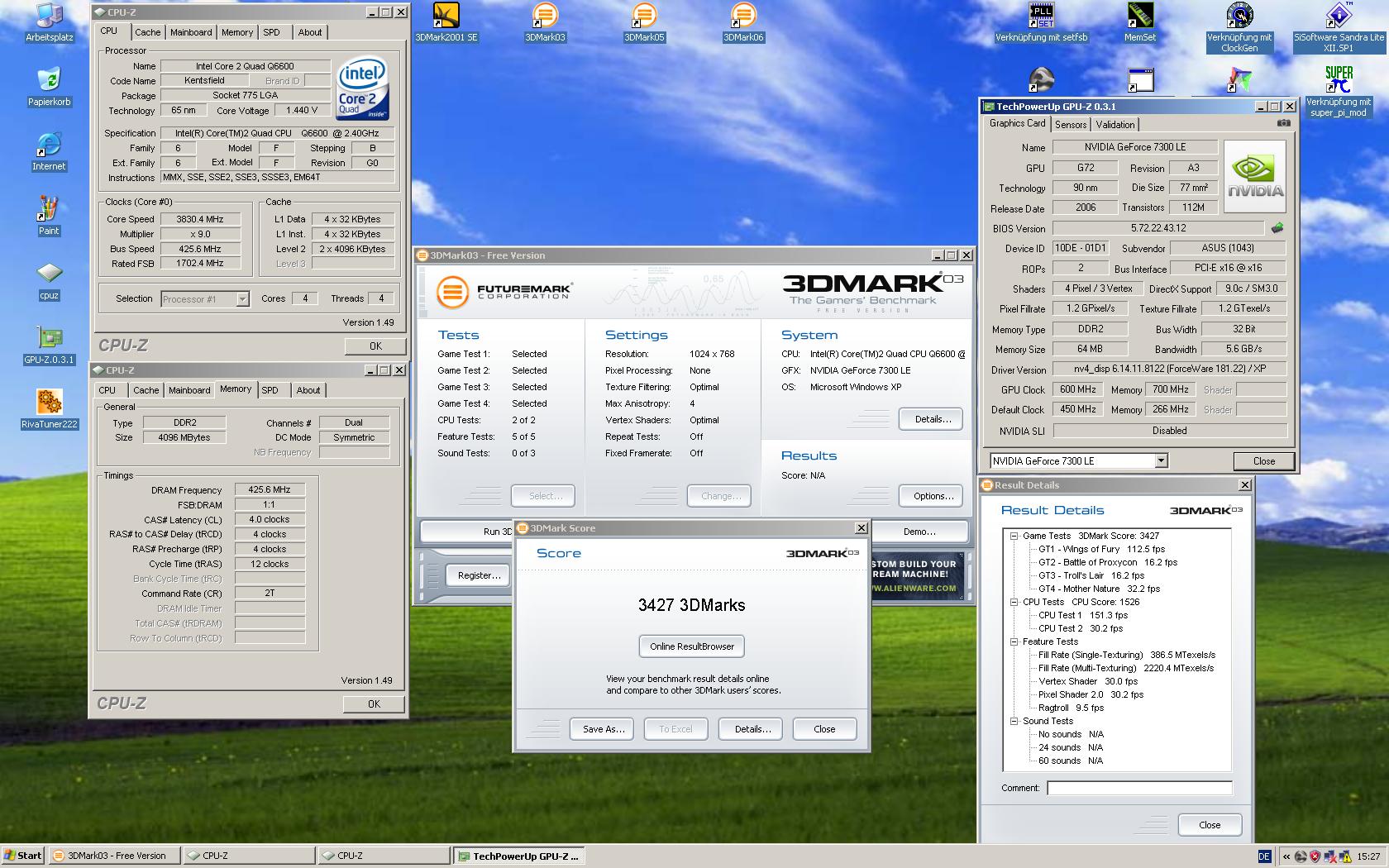Click Save As... in score dialog
The height and width of the screenshot is (868, 1389).
pyautogui.click(x=603, y=729)
